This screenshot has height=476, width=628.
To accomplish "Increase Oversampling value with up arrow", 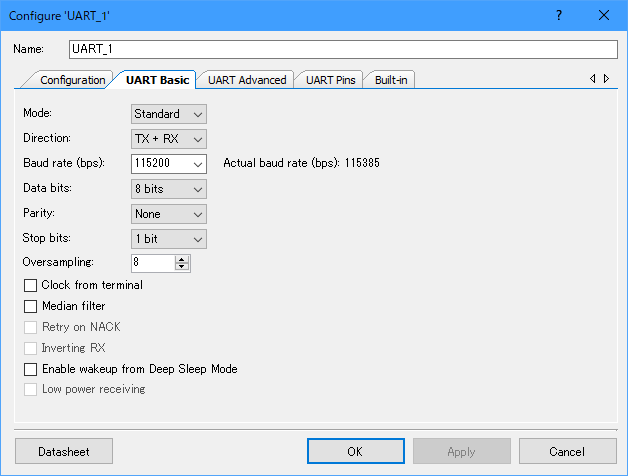I will 182,259.
